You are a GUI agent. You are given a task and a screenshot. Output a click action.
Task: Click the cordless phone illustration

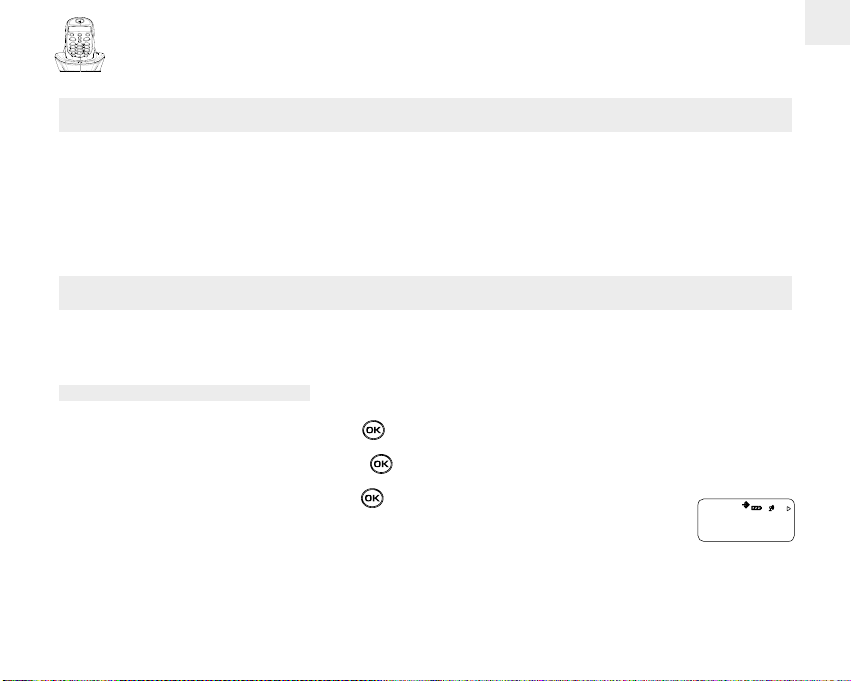[x=80, y=44]
